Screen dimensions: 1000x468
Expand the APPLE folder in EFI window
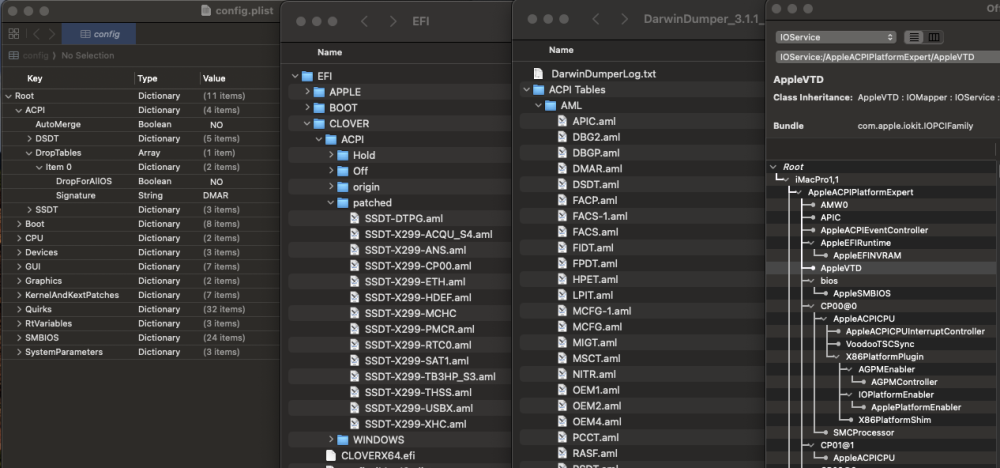[307, 92]
